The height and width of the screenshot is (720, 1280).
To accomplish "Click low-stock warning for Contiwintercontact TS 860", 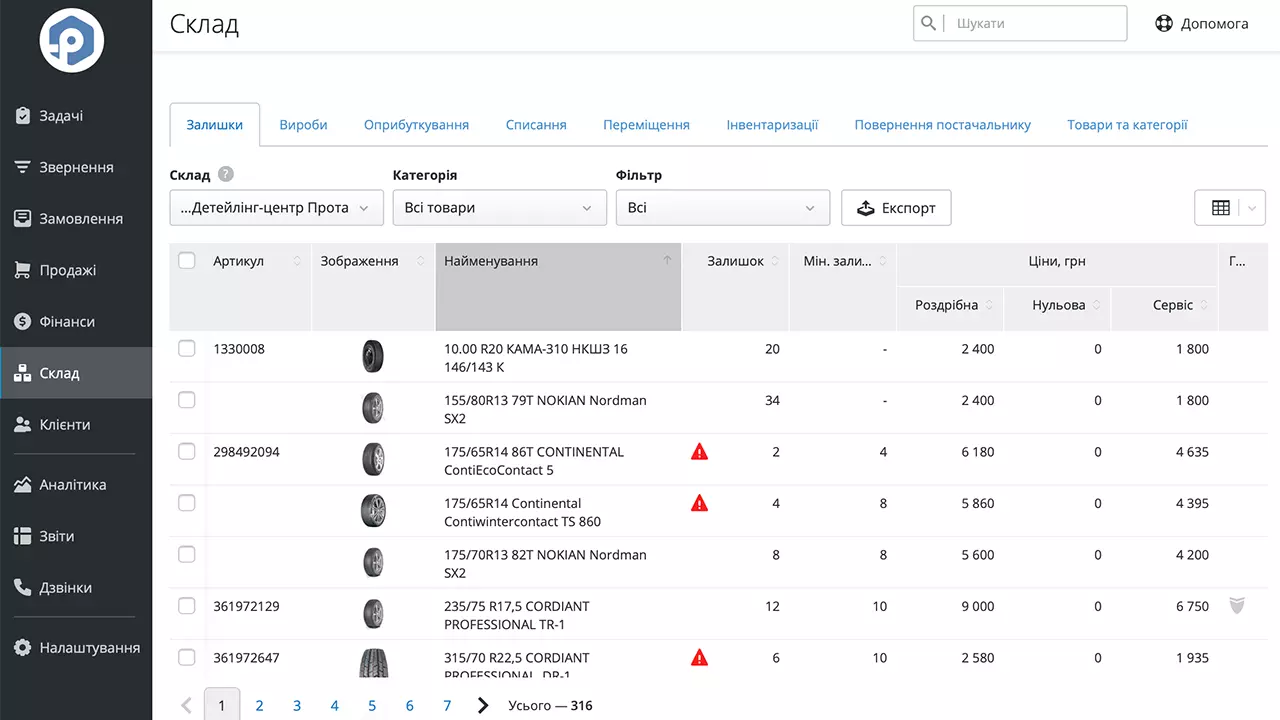I will point(700,503).
